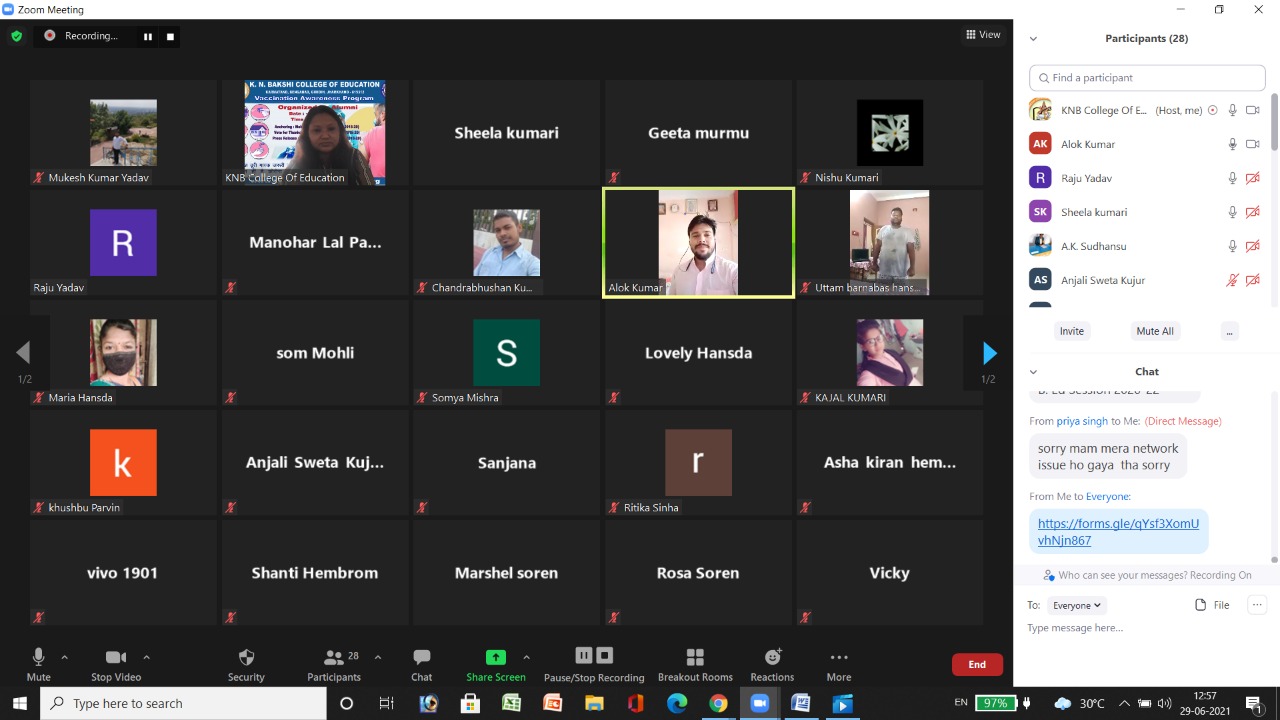Click the Word icon in the taskbar
Viewport: 1280px width, 720px height.
point(800,703)
